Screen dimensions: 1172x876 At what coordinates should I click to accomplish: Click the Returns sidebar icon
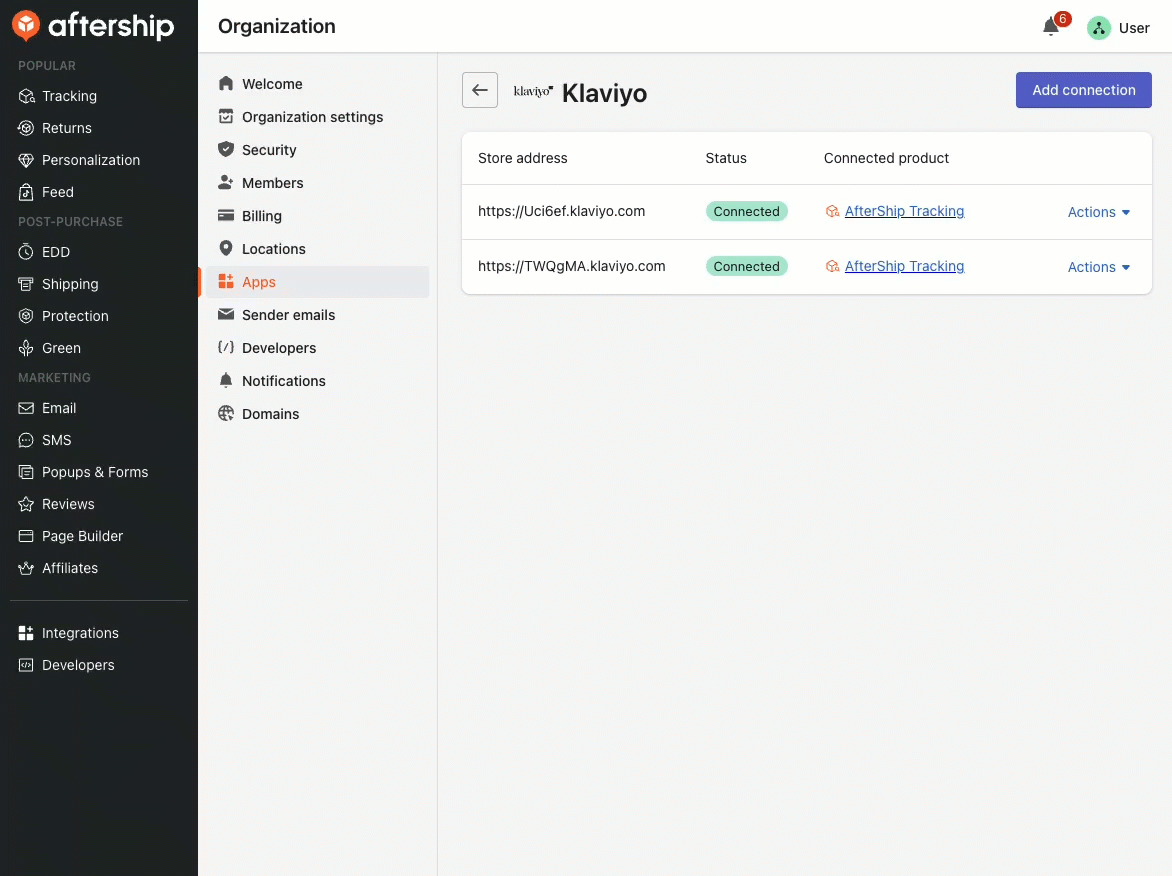pyautogui.click(x=26, y=129)
